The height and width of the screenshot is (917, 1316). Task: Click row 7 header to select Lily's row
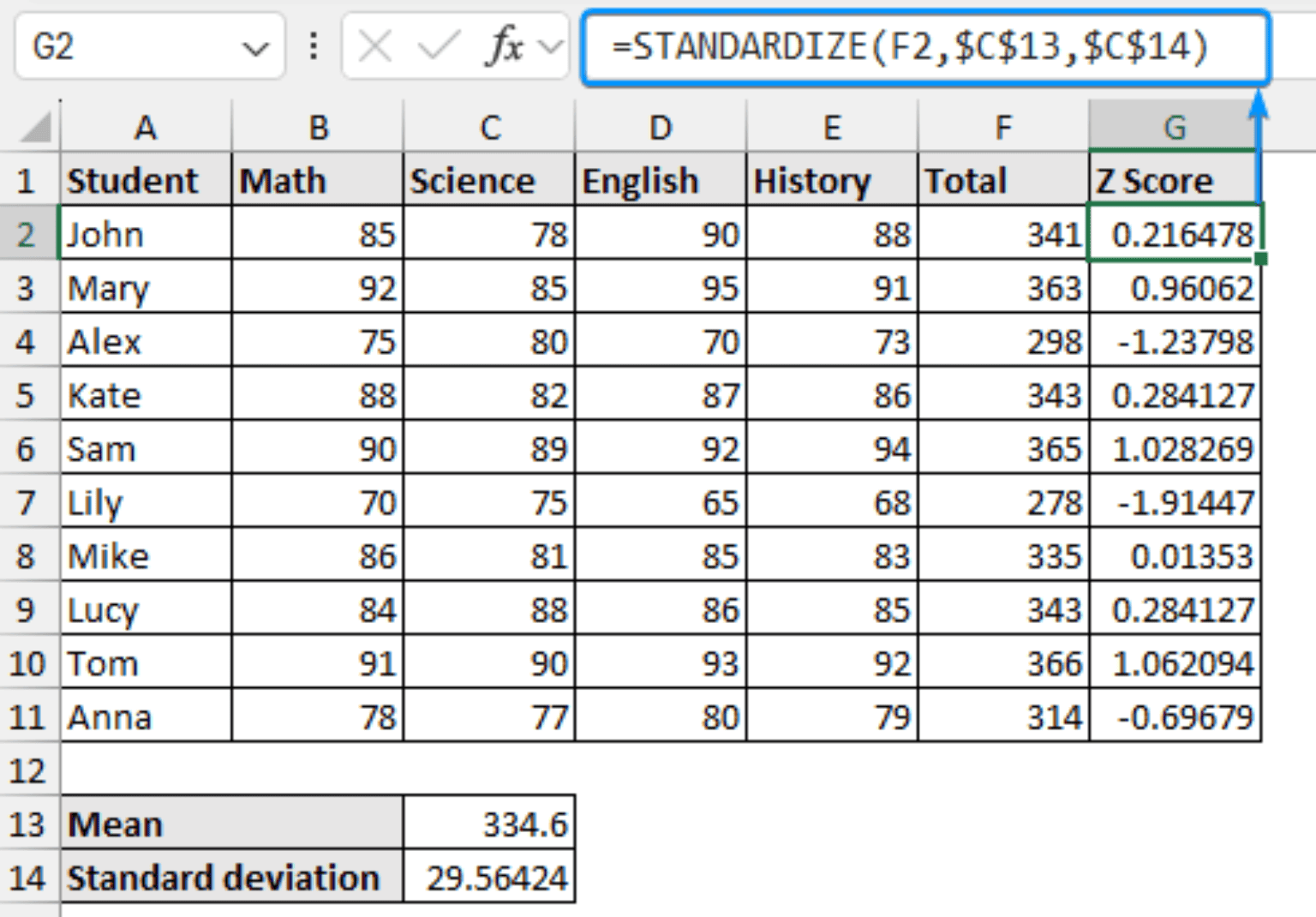point(28,502)
